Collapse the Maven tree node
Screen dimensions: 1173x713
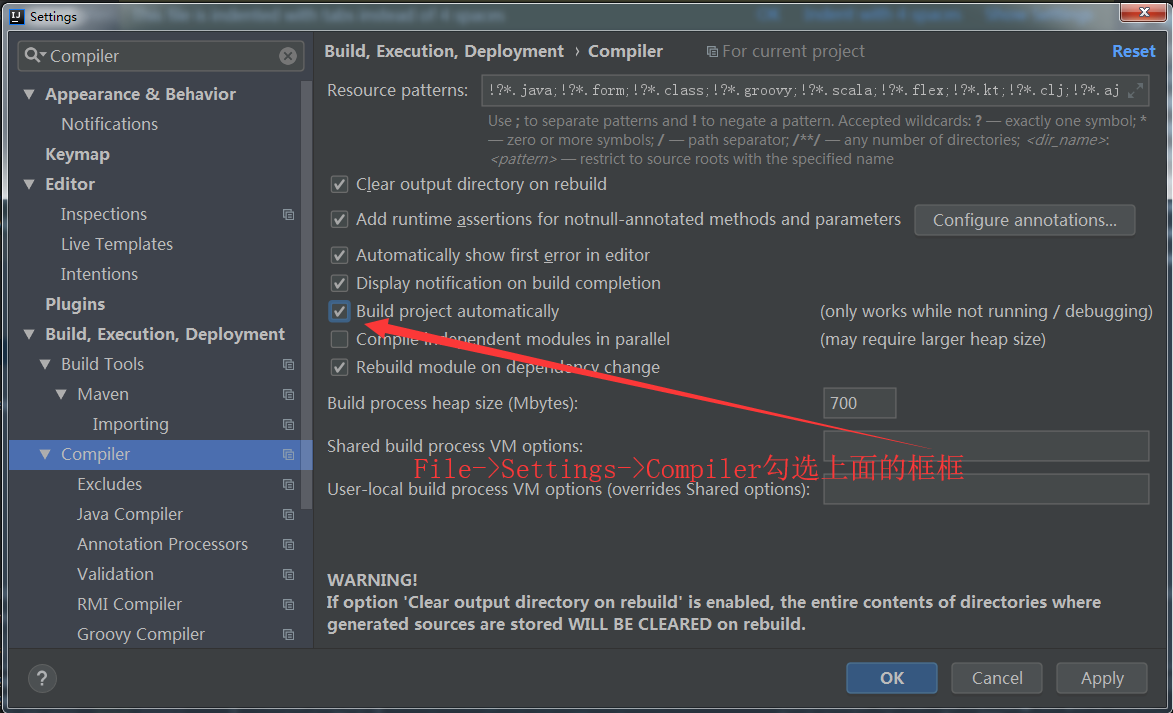click(61, 395)
